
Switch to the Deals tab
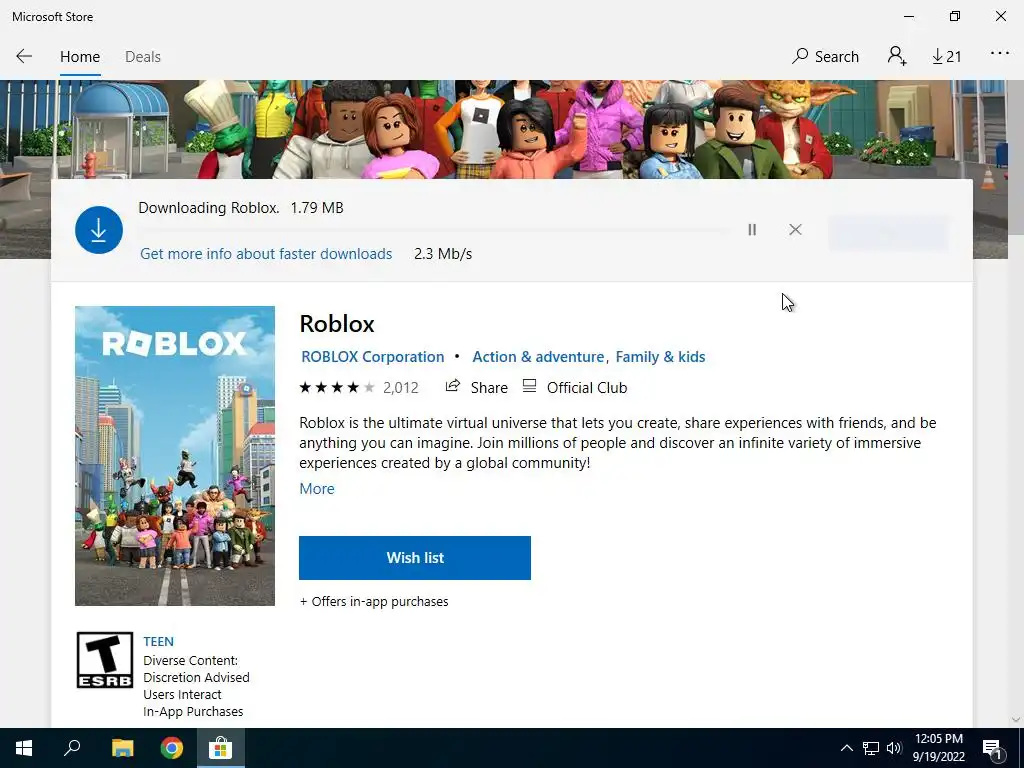[x=143, y=57]
